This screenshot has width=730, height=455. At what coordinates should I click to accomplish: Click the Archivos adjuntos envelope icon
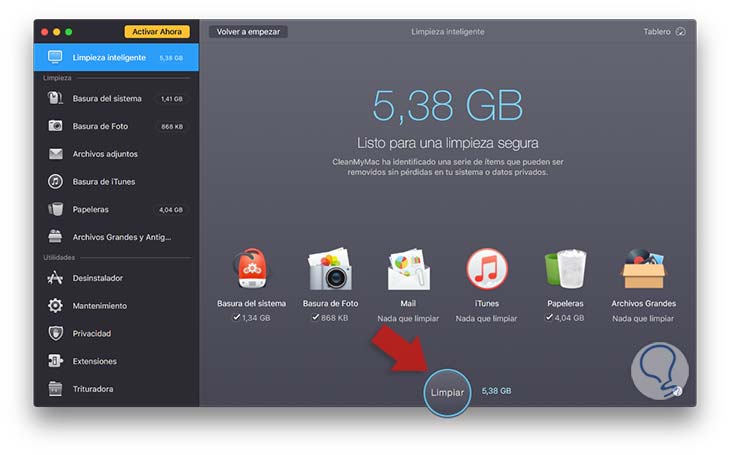pos(55,154)
